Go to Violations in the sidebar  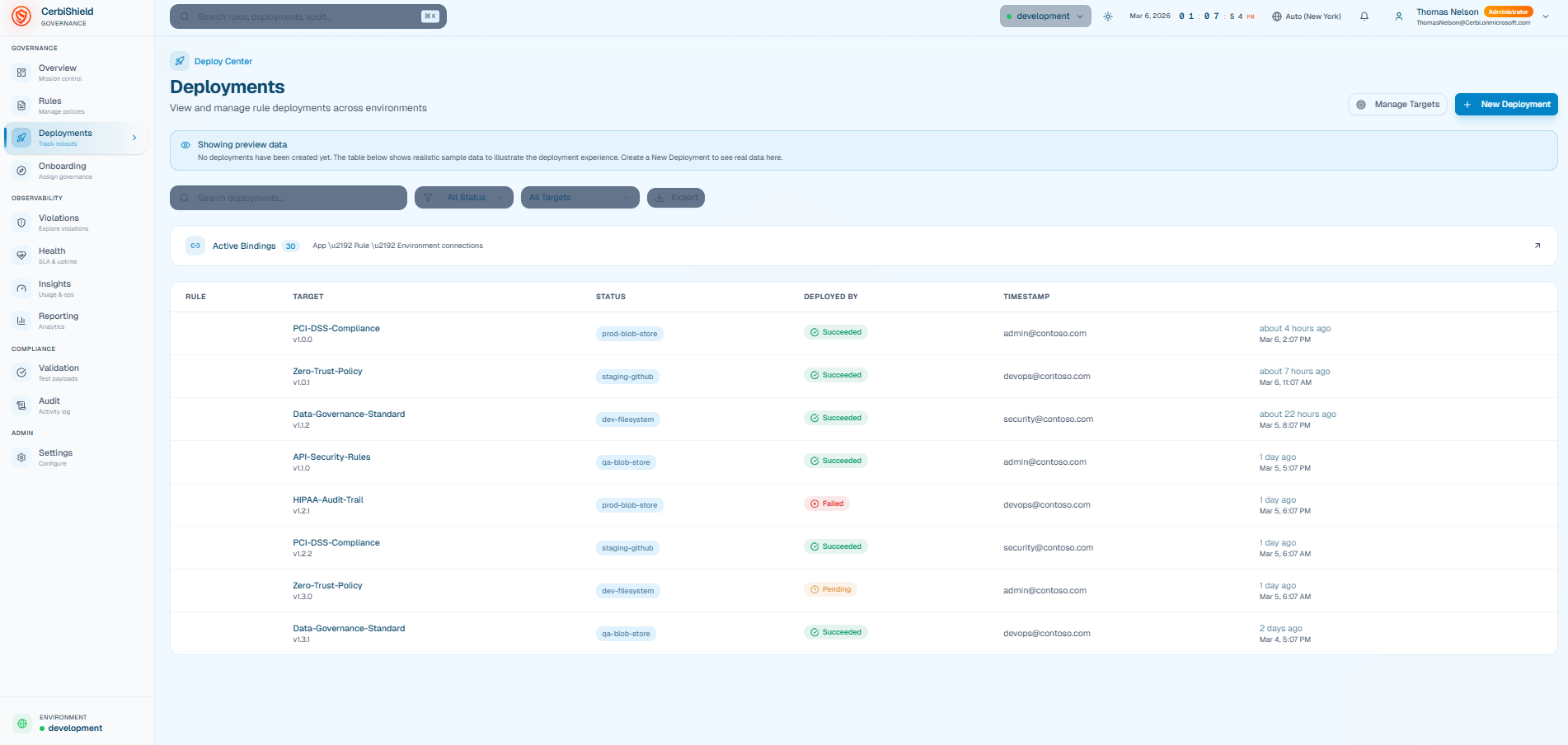tap(76, 223)
